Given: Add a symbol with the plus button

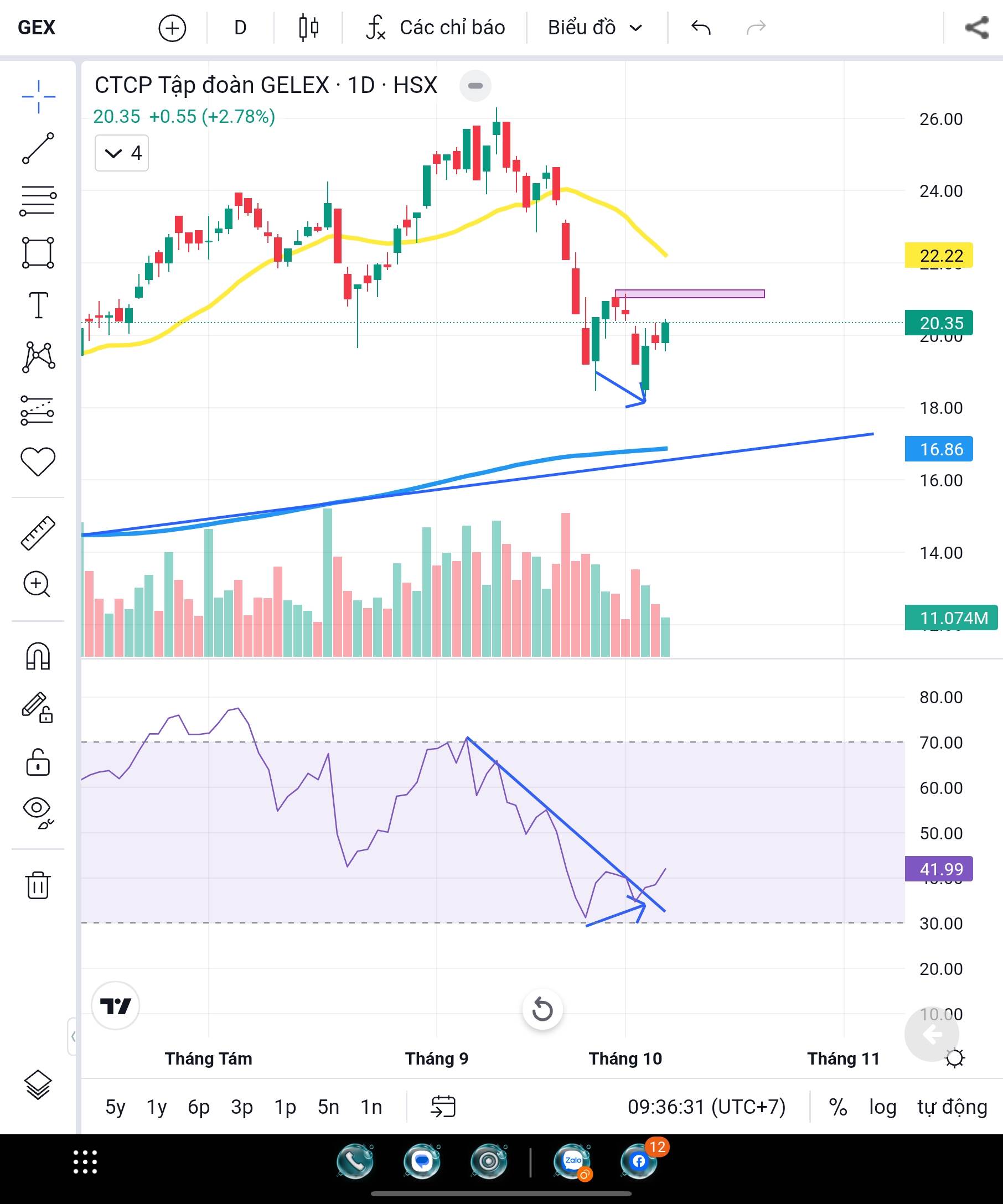Looking at the screenshot, I should tap(172, 28).
